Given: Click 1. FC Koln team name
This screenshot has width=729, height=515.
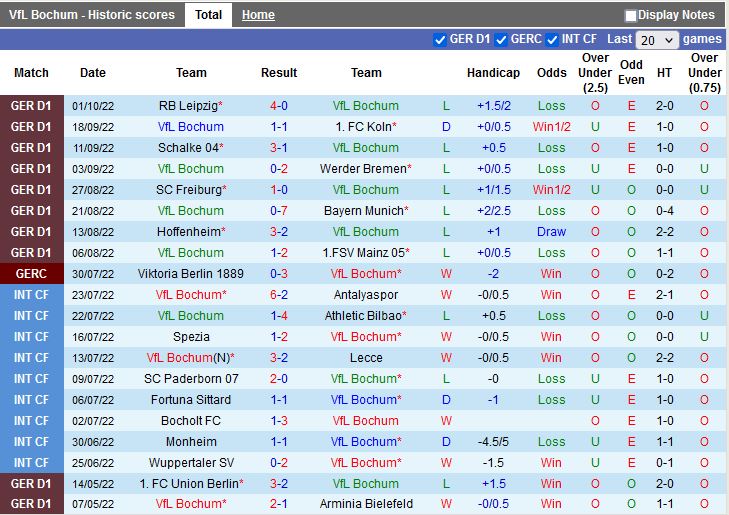Looking at the screenshot, I should click(364, 127).
